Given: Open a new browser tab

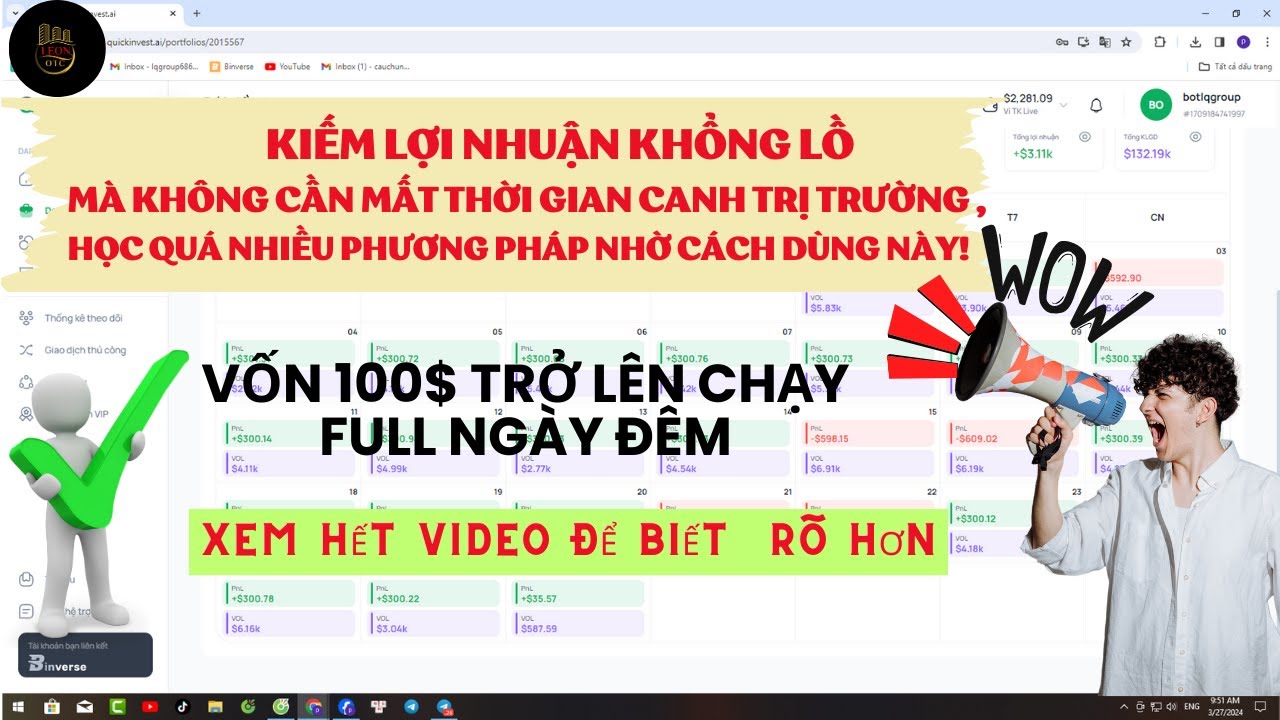Looking at the screenshot, I should [197, 13].
